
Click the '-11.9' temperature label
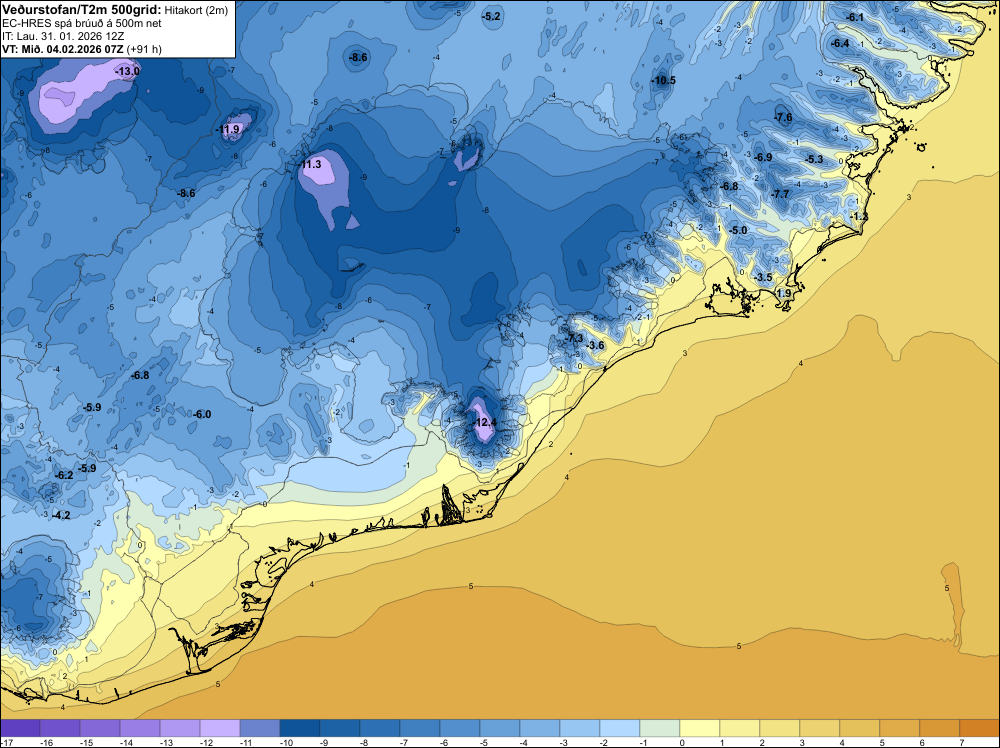coord(228,129)
